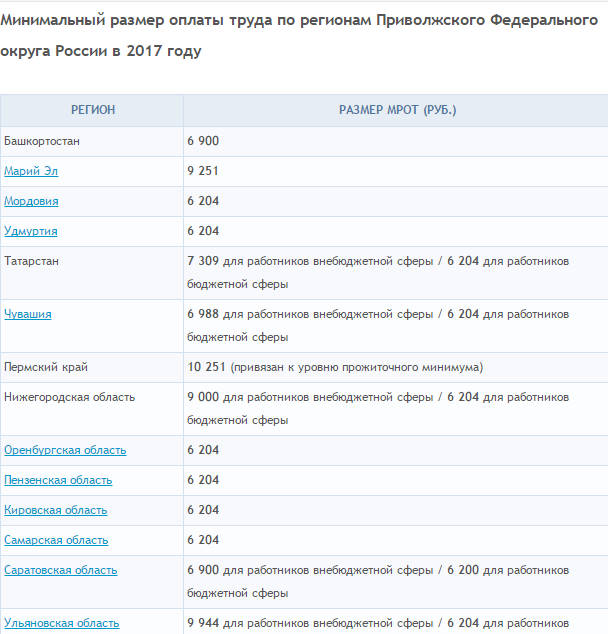The height and width of the screenshot is (634, 608).
Task: Click the РАЗМЕР МРОТ (РУБ.) column header
Action: coord(397,110)
